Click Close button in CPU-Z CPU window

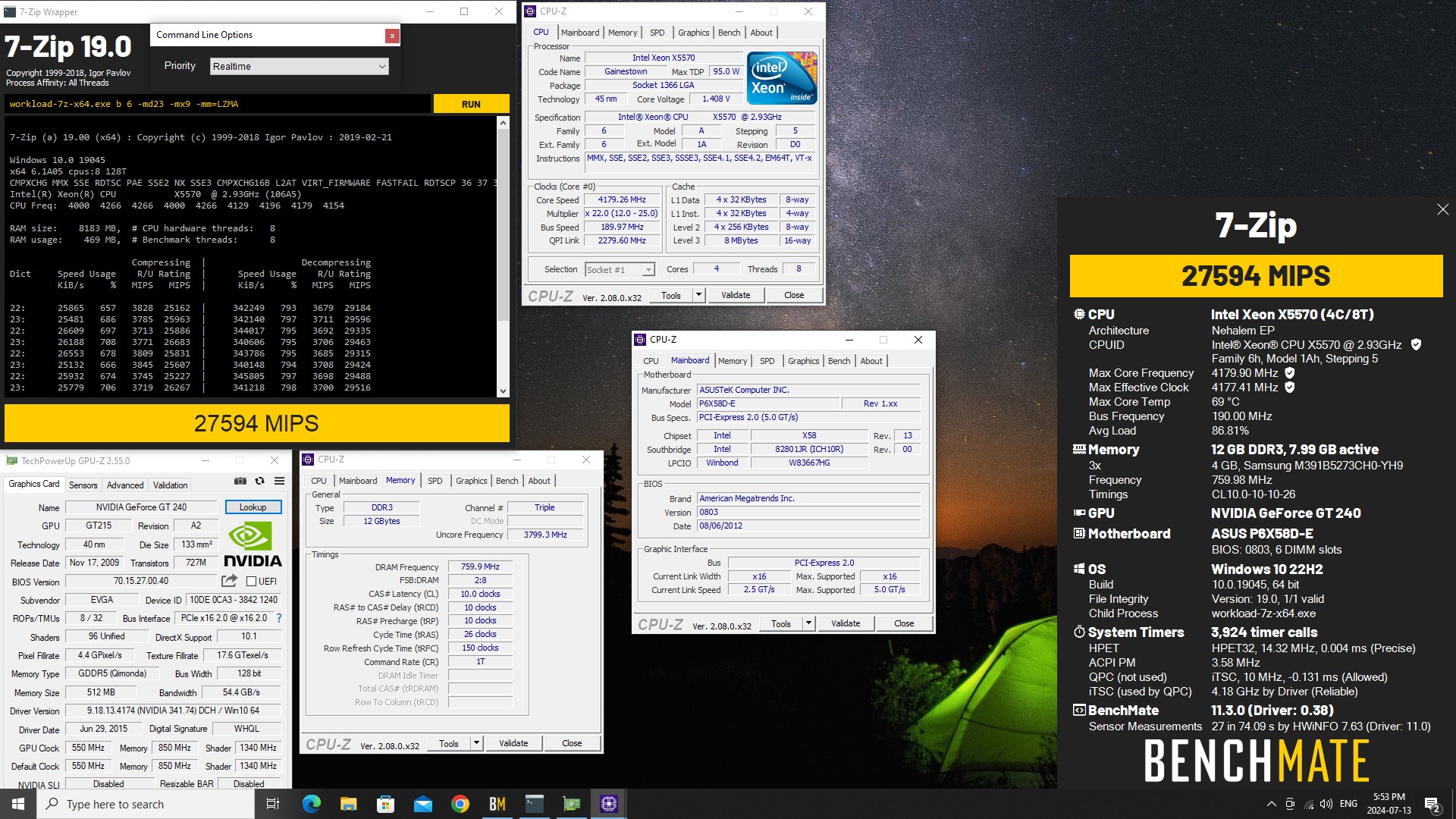pyautogui.click(x=794, y=295)
